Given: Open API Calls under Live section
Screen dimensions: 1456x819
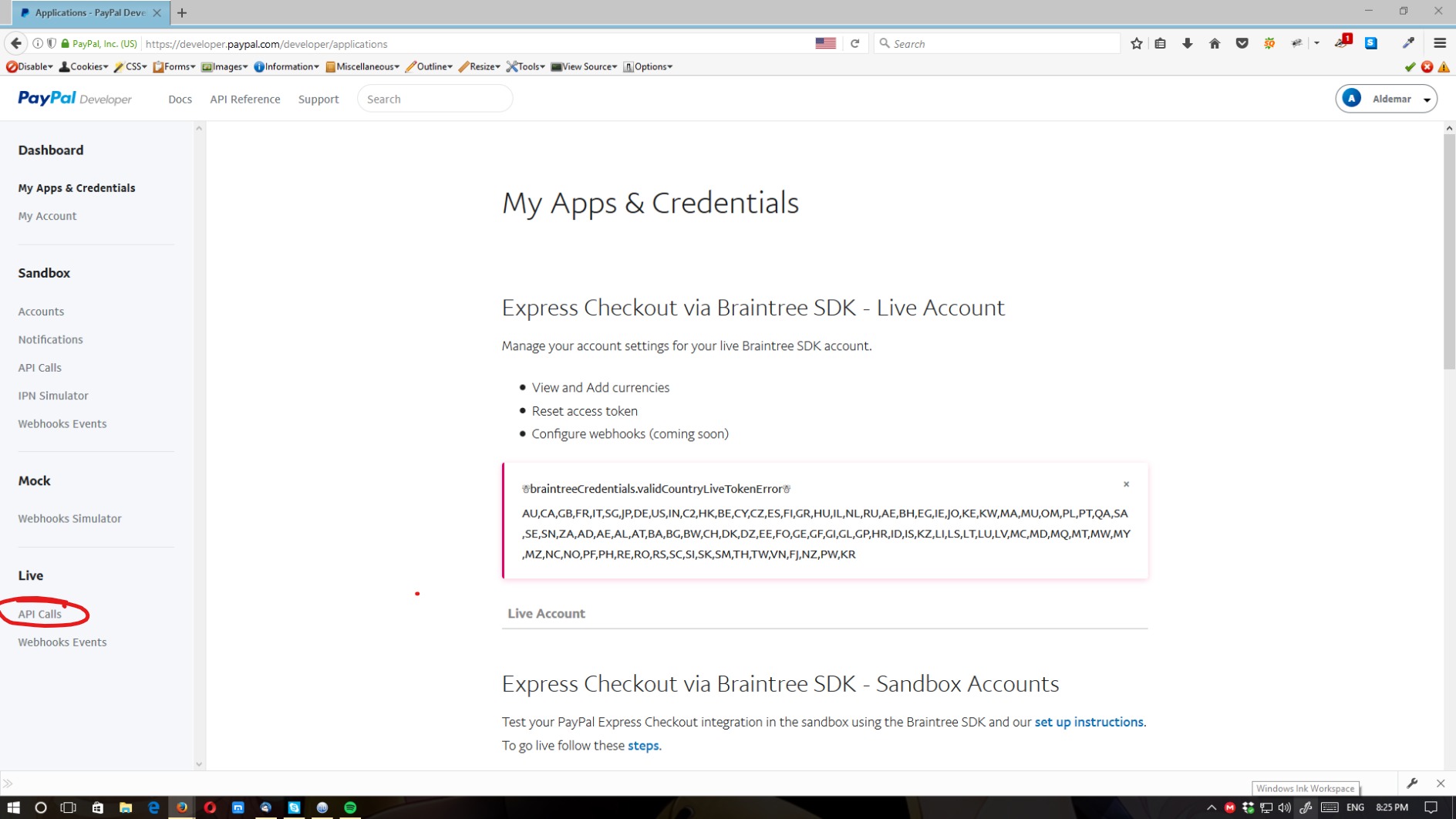Looking at the screenshot, I should coord(39,614).
